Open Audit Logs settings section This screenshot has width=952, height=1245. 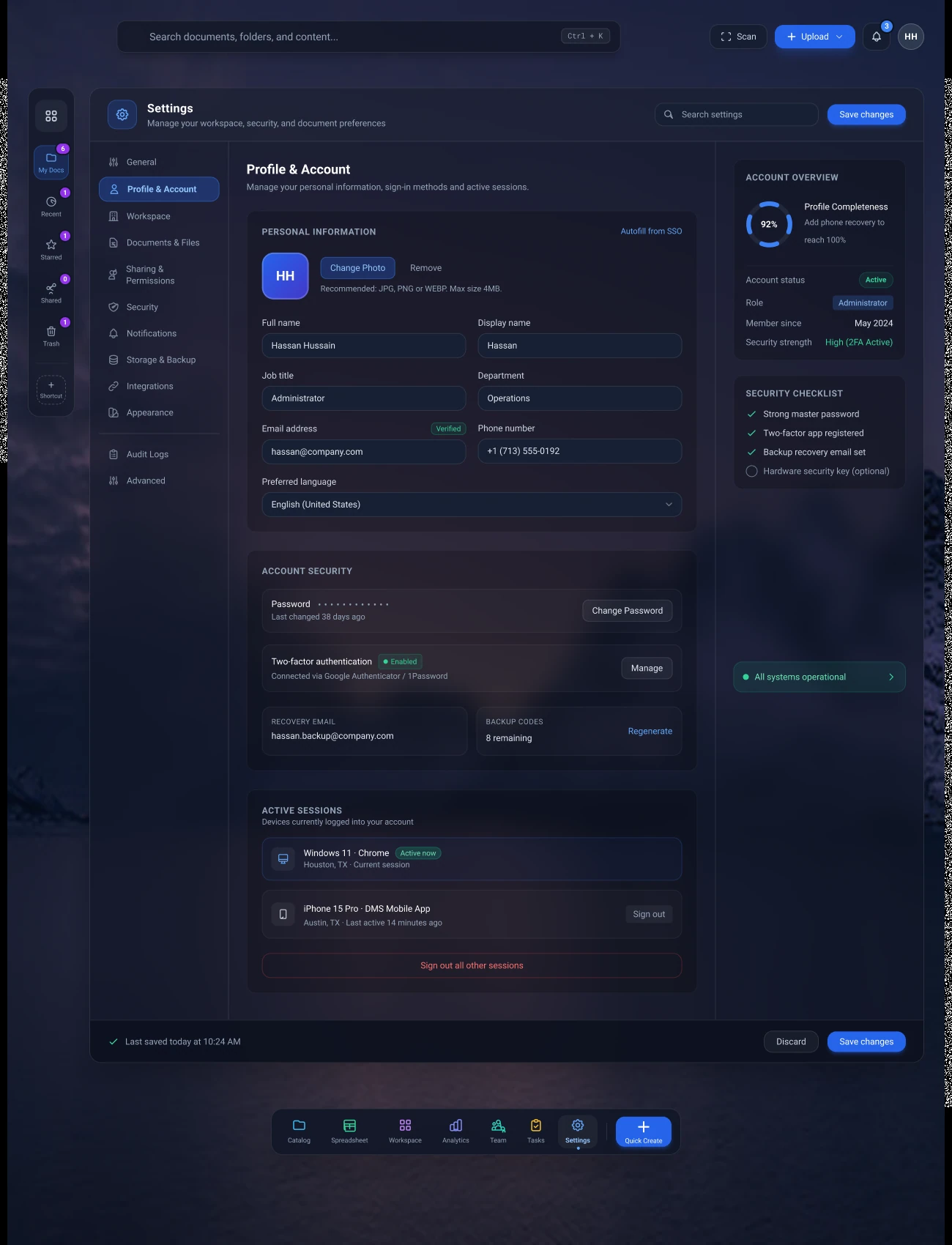tap(159, 454)
